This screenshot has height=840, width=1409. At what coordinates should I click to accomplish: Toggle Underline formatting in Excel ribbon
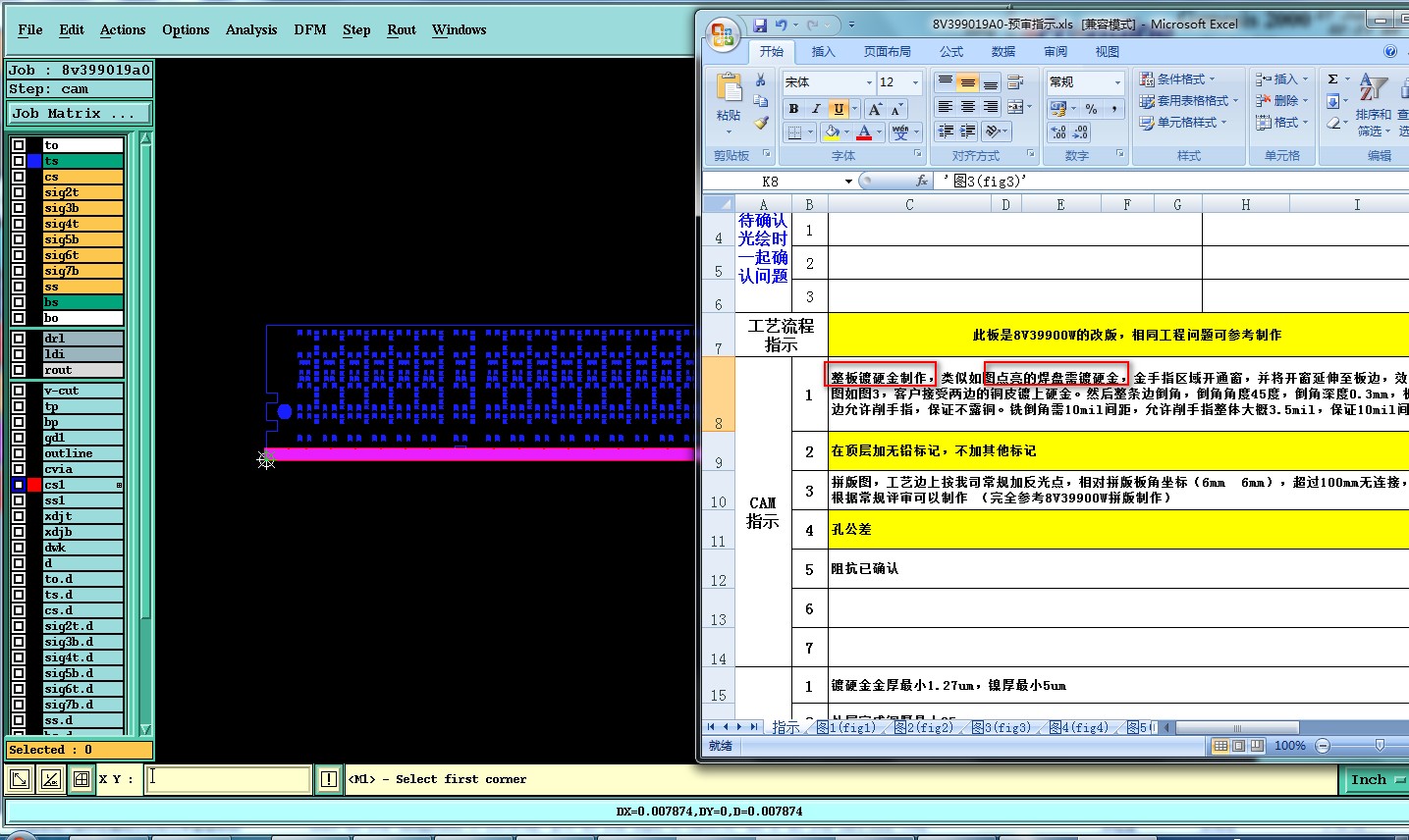(x=838, y=109)
